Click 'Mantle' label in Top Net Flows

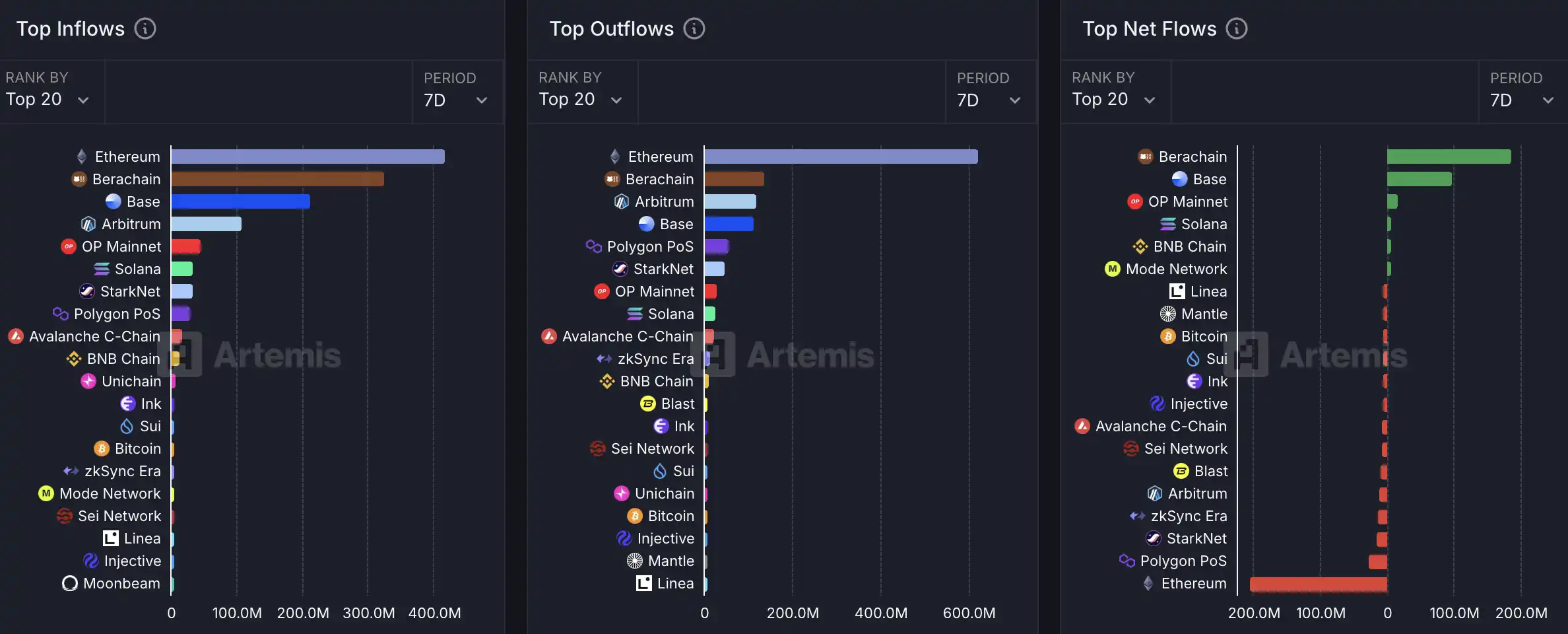[1204, 314]
